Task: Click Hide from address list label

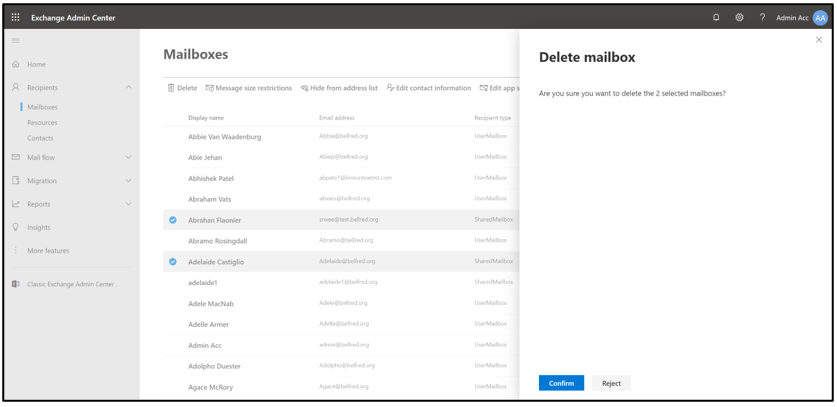Action: point(344,88)
